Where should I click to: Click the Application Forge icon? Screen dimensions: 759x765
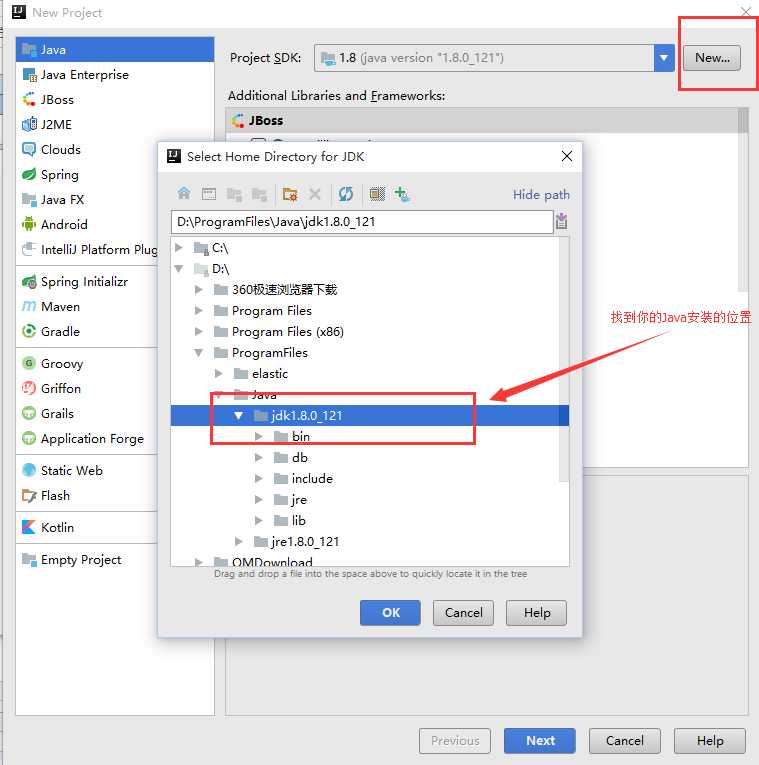coord(29,438)
